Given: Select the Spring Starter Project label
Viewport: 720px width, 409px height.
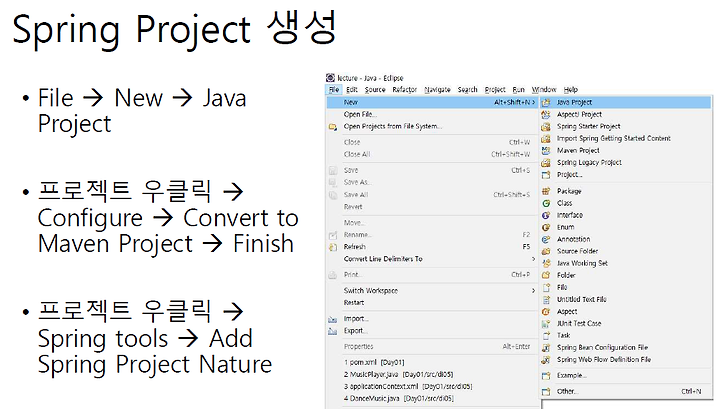Looking at the screenshot, I should coord(589,126).
